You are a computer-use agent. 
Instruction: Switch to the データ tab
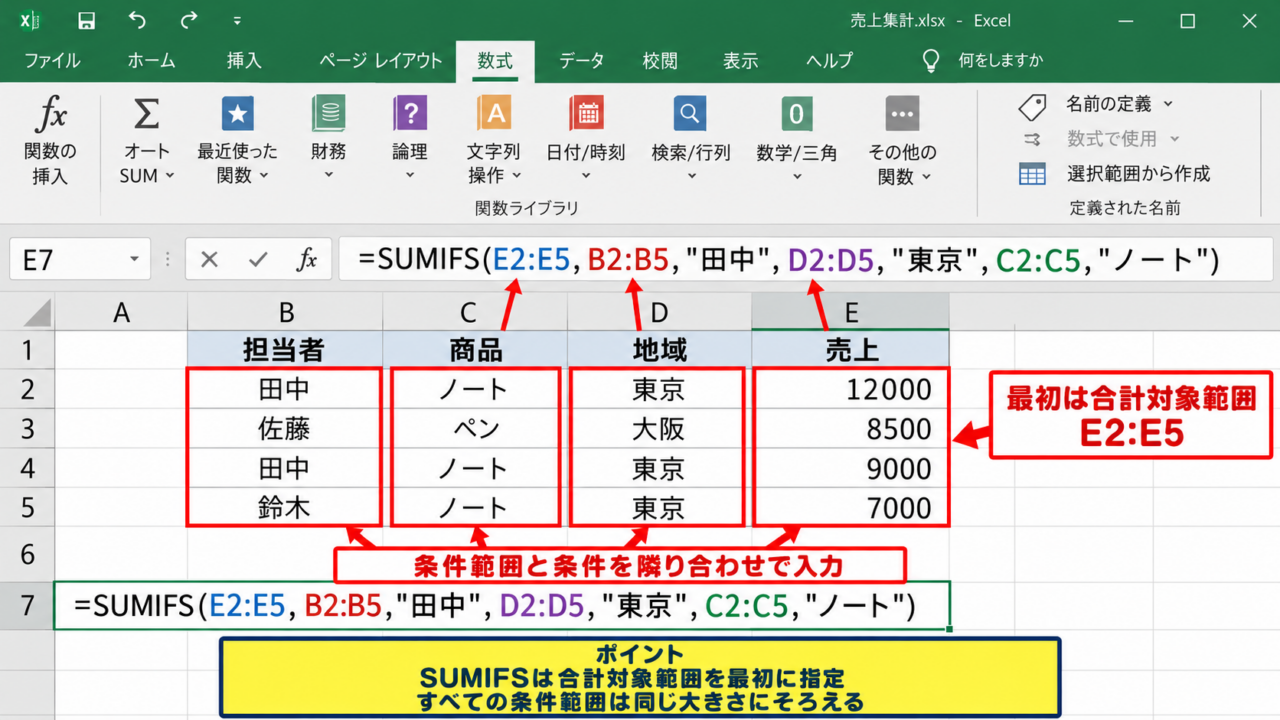581,61
